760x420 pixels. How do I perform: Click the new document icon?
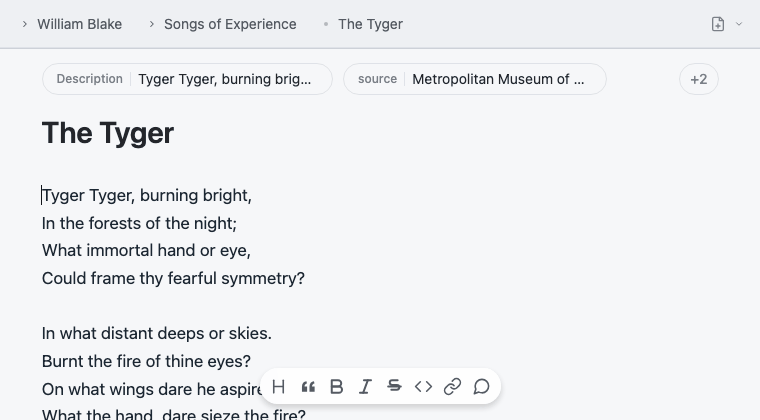pyautogui.click(x=718, y=24)
